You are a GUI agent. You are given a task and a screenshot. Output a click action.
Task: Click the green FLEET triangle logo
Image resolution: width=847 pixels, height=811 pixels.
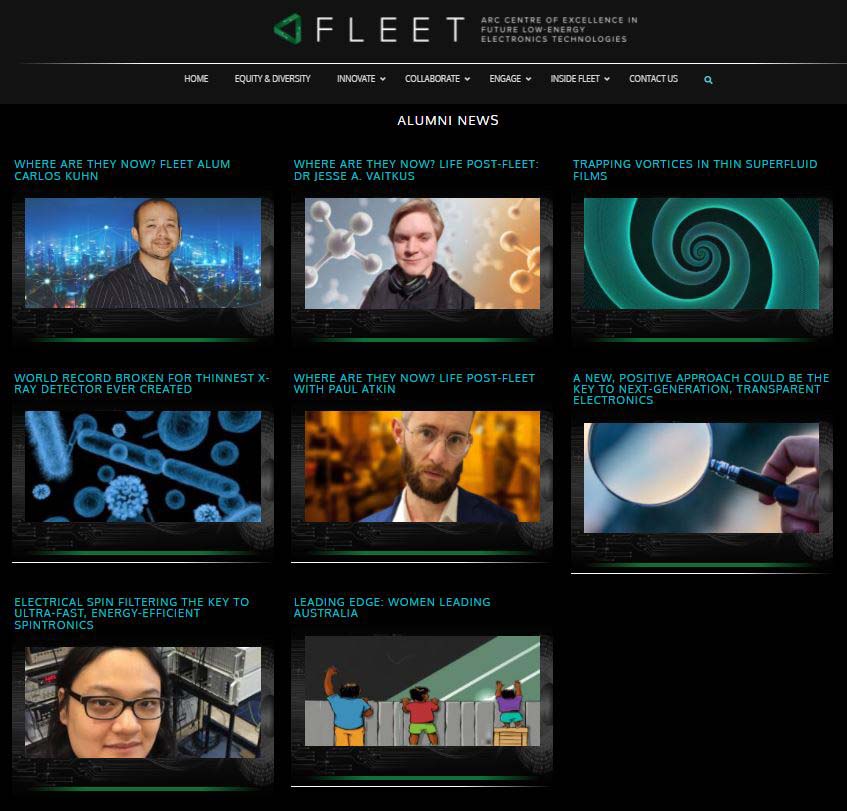287,29
